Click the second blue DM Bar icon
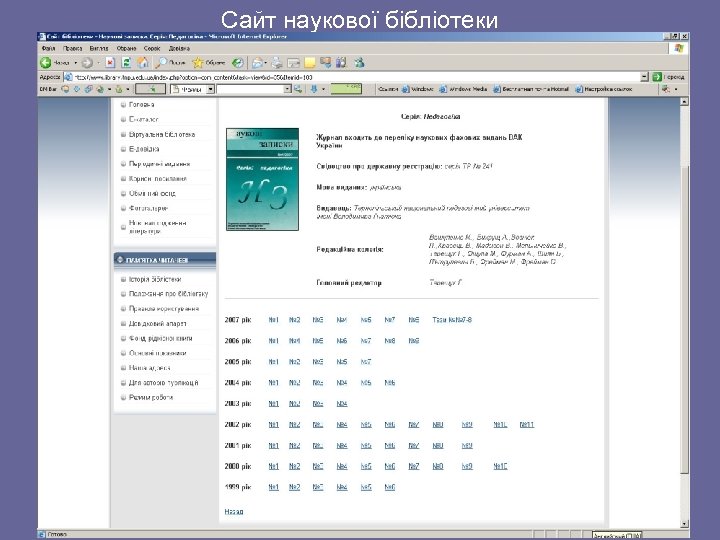The width and height of the screenshot is (720, 540). click(x=77, y=89)
